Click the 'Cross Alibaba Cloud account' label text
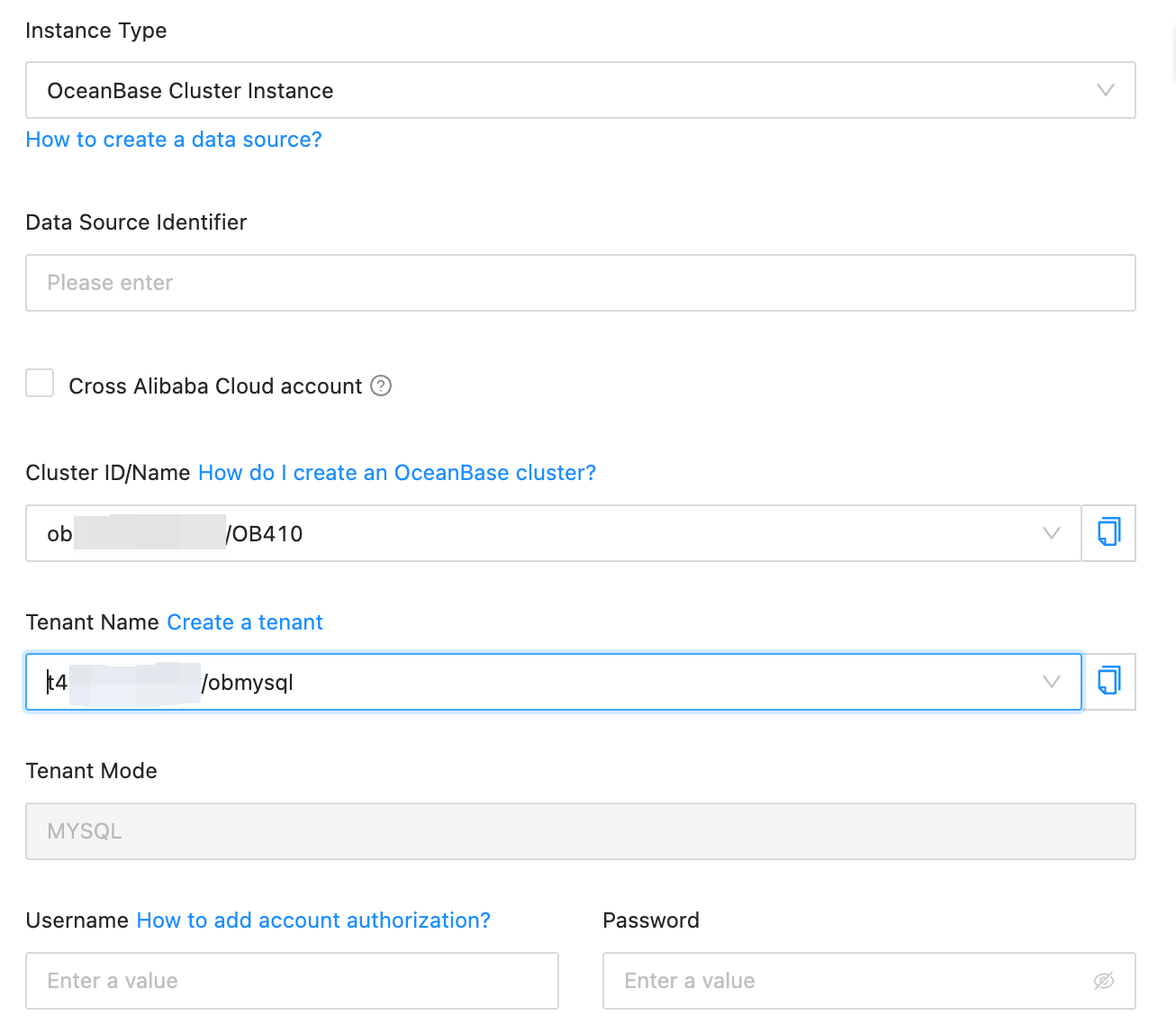This screenshot has height=1034, width=1176. coord(215,386)
